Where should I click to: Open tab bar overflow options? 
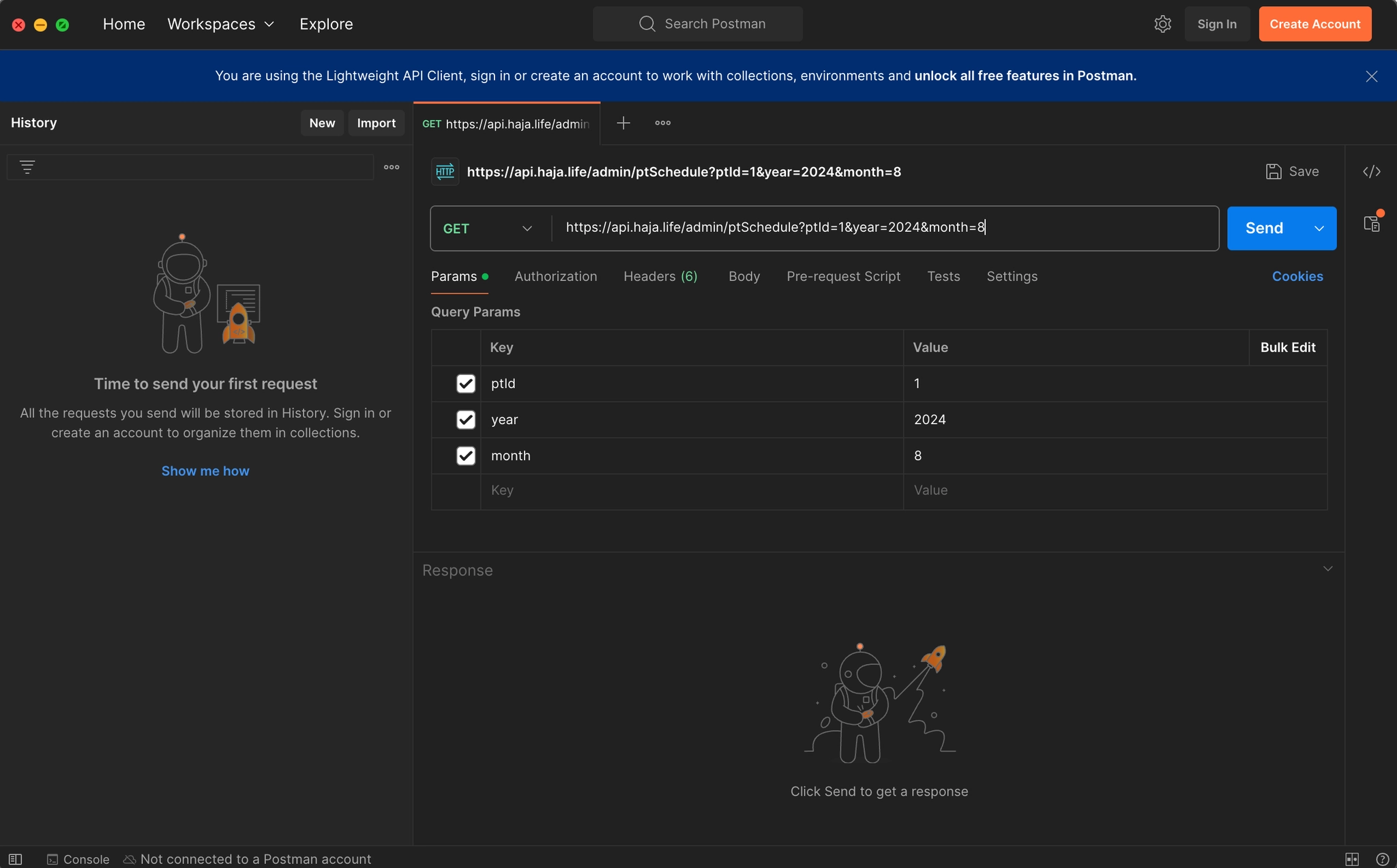(662, 123)
